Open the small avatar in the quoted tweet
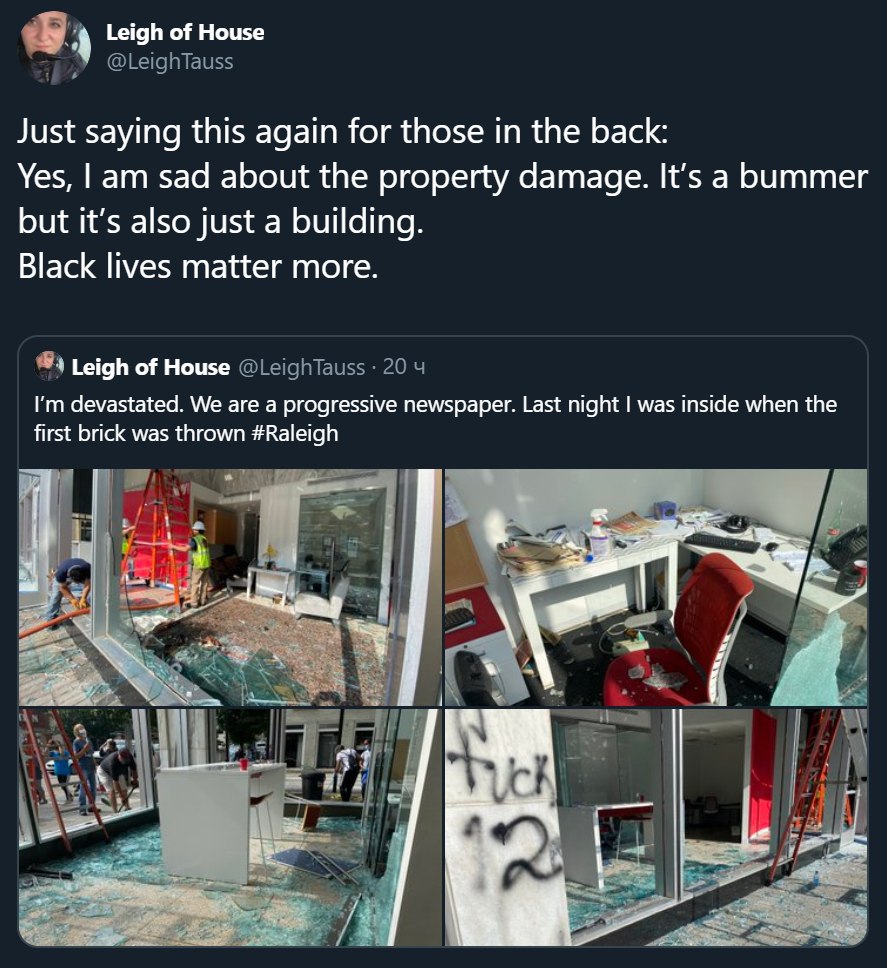The width and height of the screenshot is (887, 968). click(x=49, y=366)
